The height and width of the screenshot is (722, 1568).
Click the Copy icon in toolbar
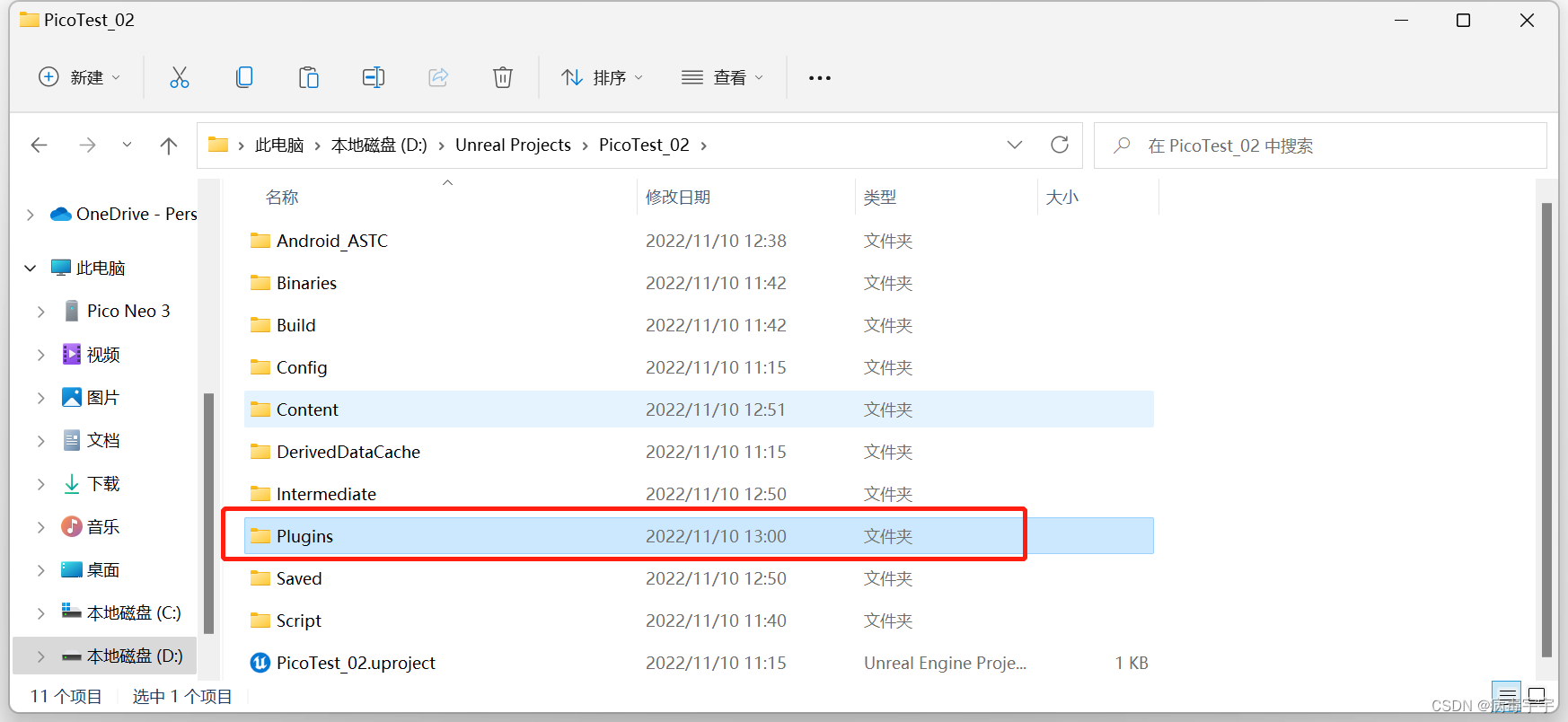click(244, 77)
